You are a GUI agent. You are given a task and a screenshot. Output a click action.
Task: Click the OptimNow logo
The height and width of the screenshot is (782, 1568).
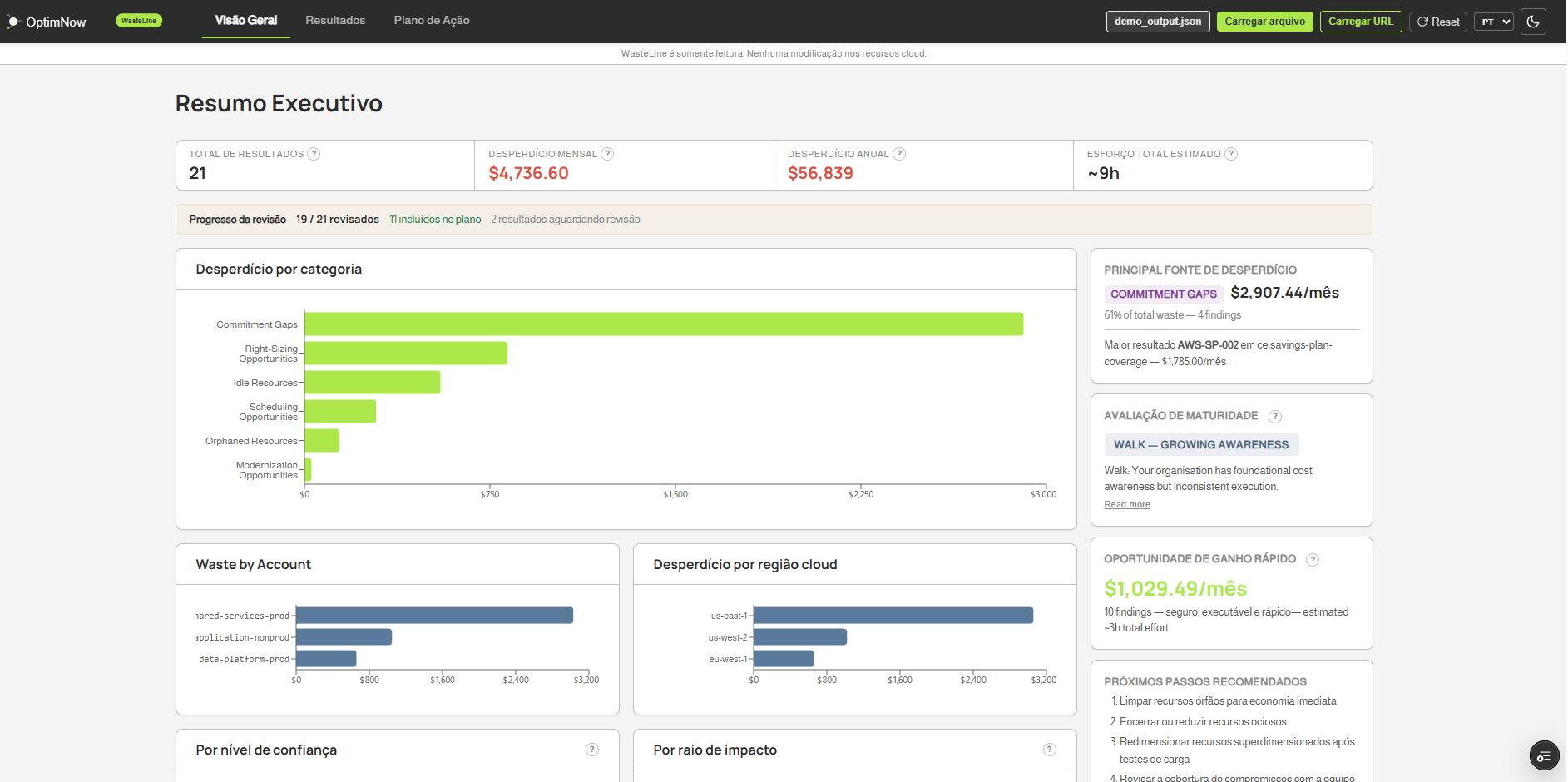pos(47,22)
